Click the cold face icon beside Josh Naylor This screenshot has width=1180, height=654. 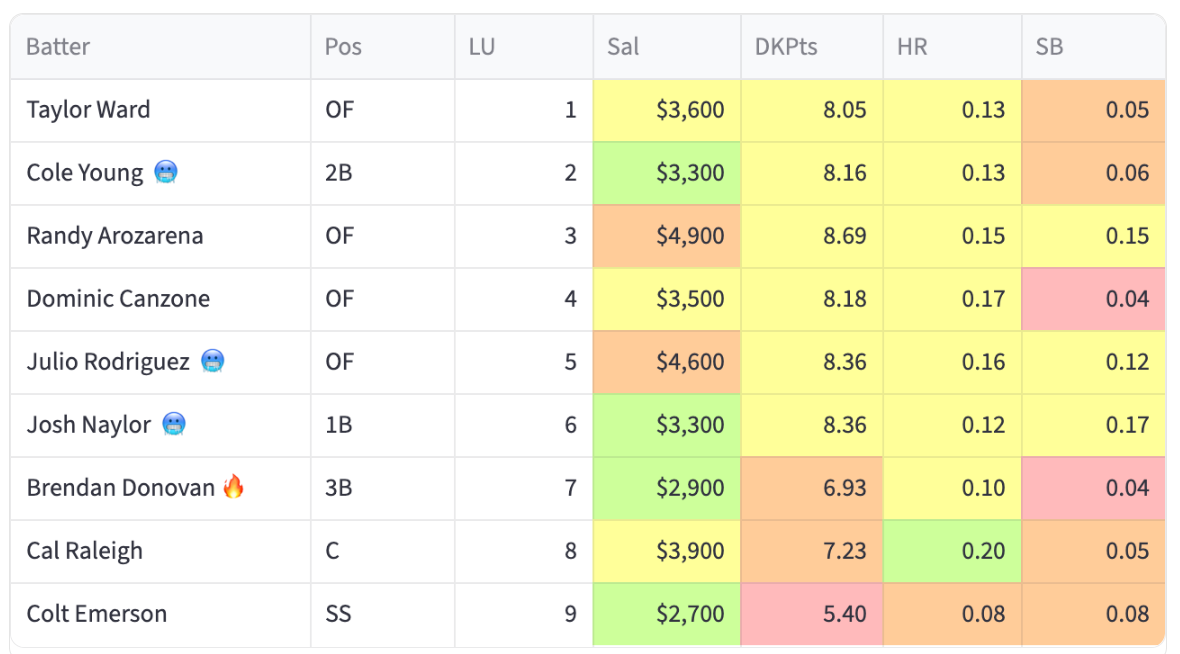(x=174, y=424)
